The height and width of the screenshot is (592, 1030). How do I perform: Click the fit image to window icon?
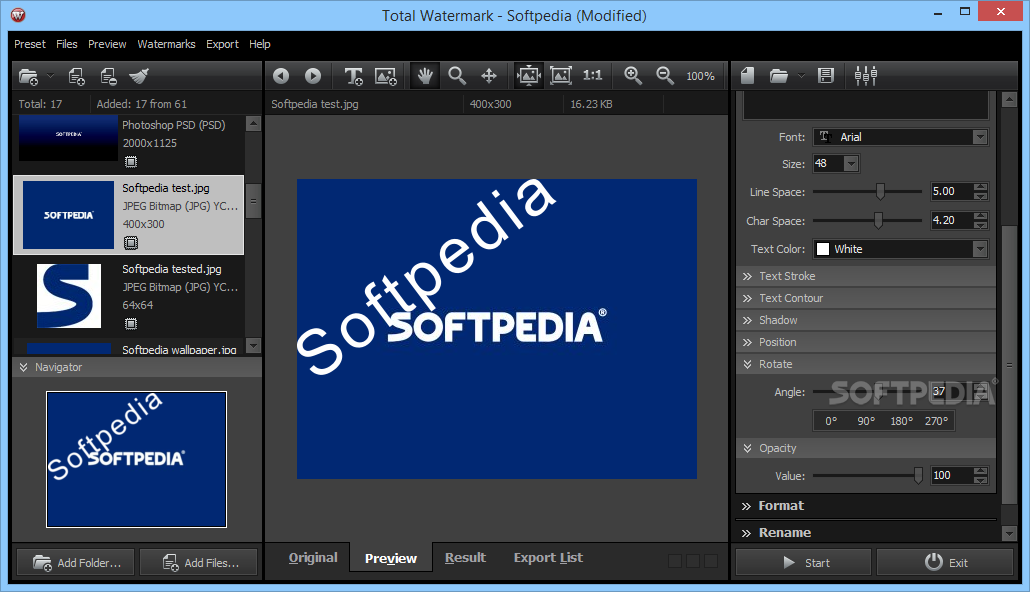point(529,76)
